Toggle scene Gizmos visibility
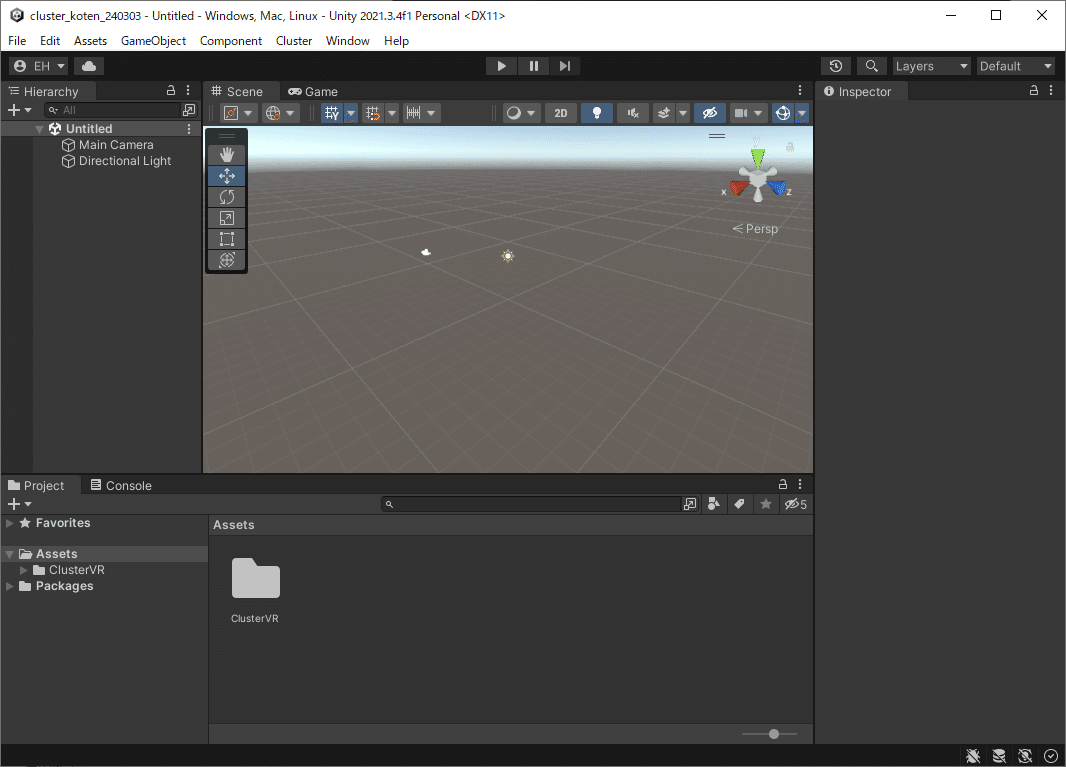 click(783, 113)
